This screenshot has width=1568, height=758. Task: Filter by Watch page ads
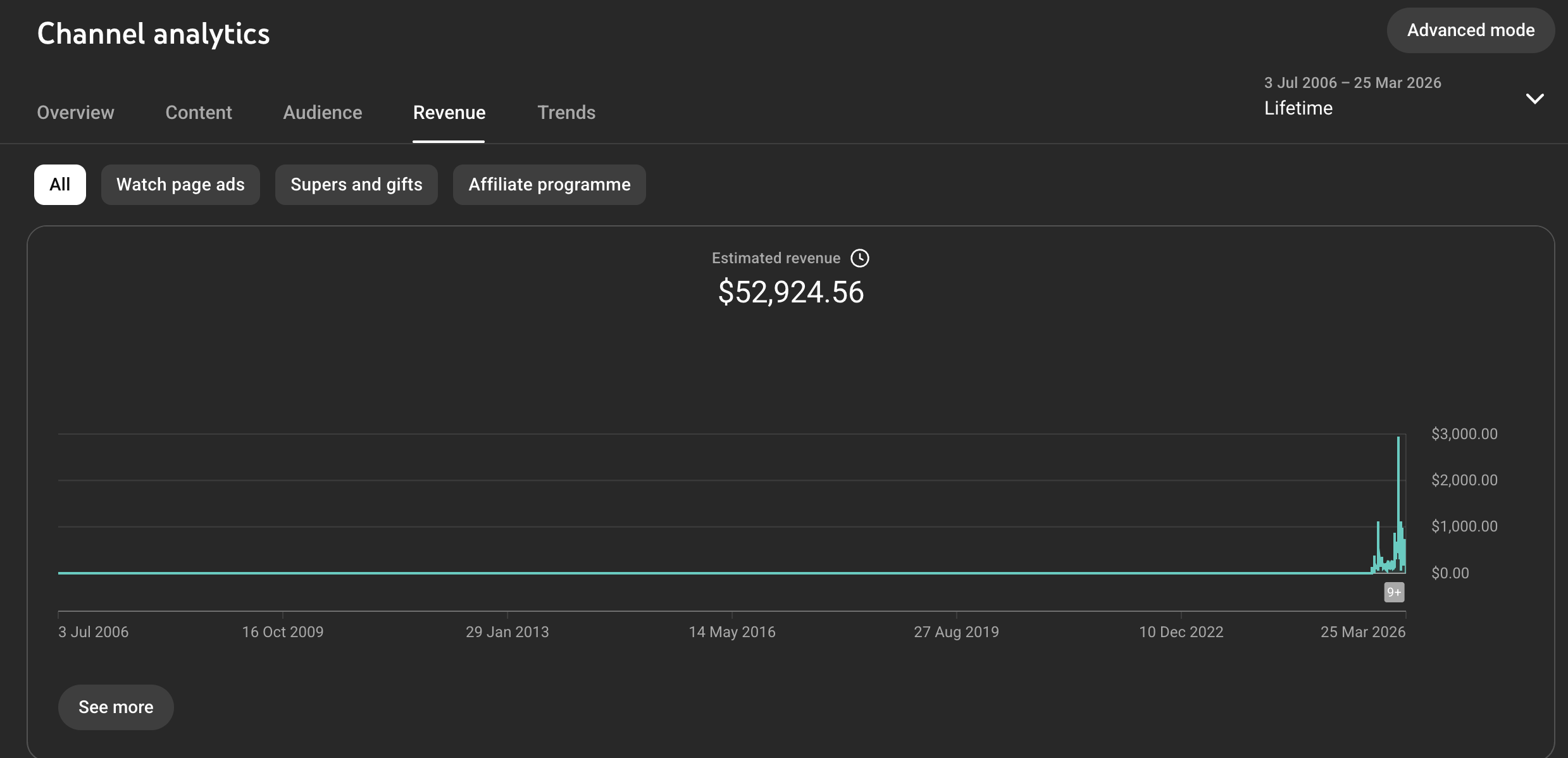click(180, 185)
